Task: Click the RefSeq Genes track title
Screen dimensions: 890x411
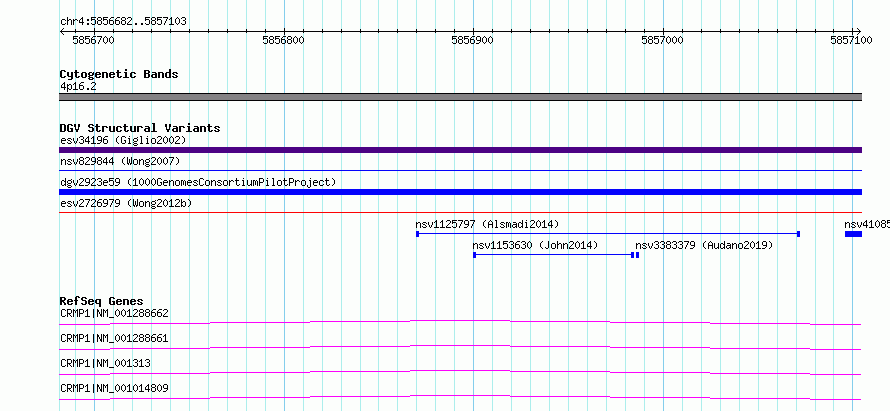Action: pyautogui.click(x=102, y=301)
